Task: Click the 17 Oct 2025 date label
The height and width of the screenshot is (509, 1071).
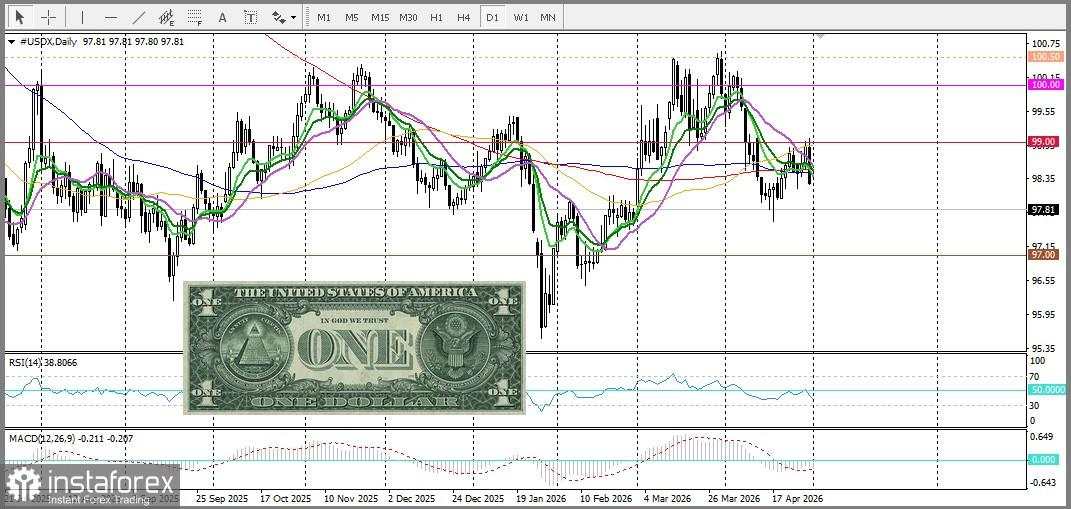Action: coord(288,498)
